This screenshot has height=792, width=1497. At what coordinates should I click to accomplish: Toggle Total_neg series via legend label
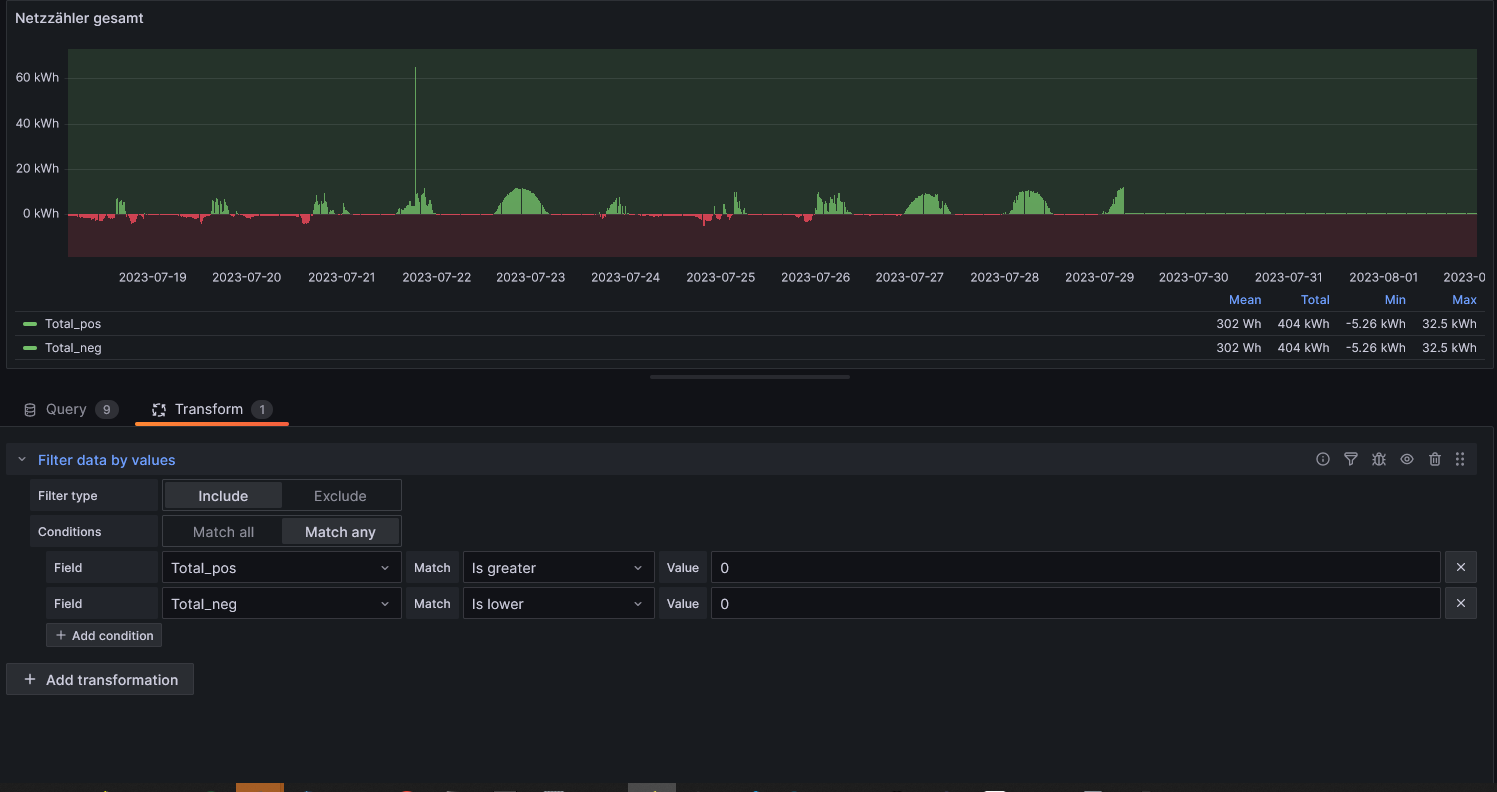click(x=73, y=348)
